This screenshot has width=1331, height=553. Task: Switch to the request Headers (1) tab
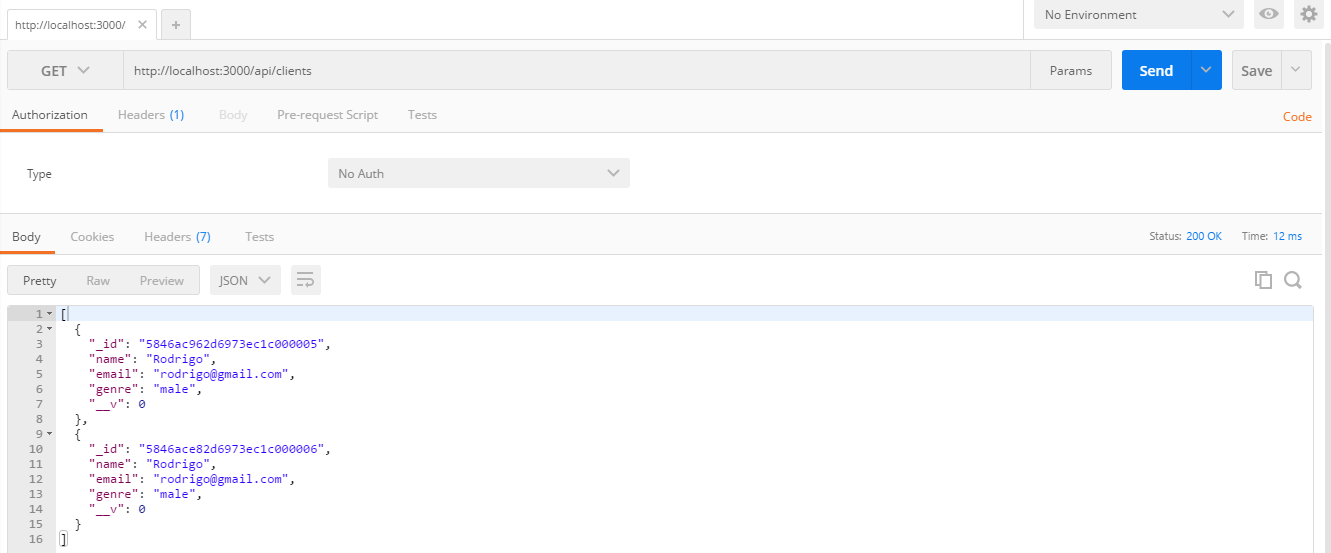[151, 115]
